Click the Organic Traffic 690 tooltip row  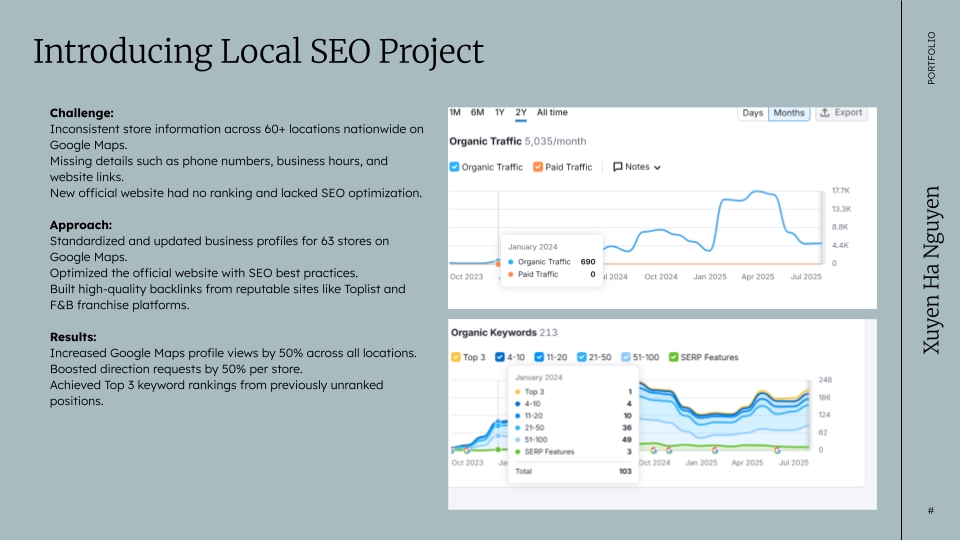tap(552, 261)
